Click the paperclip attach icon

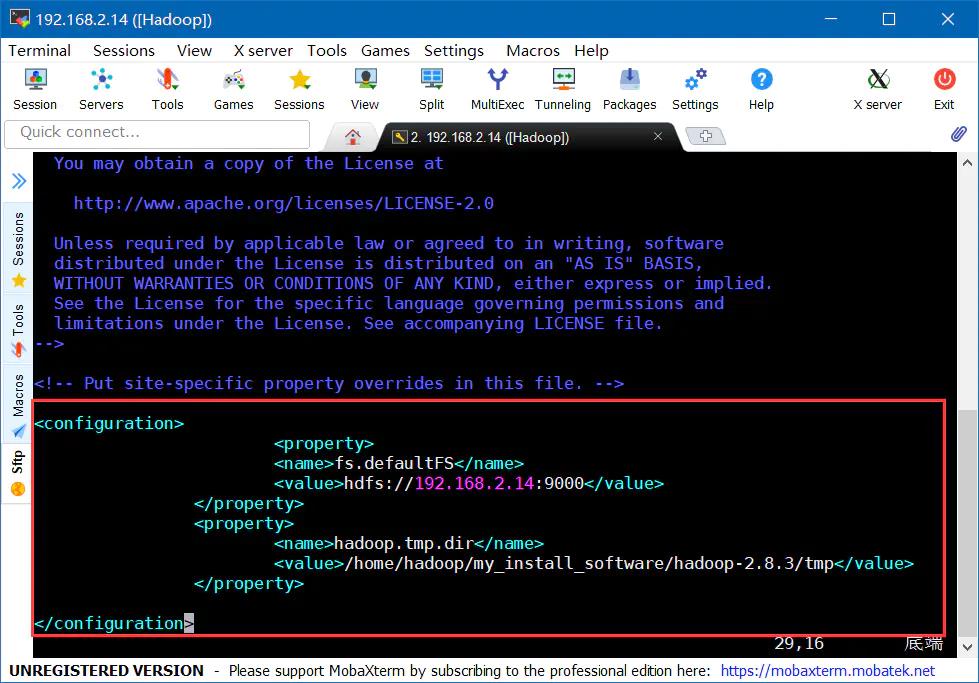(x=958, y=133)
